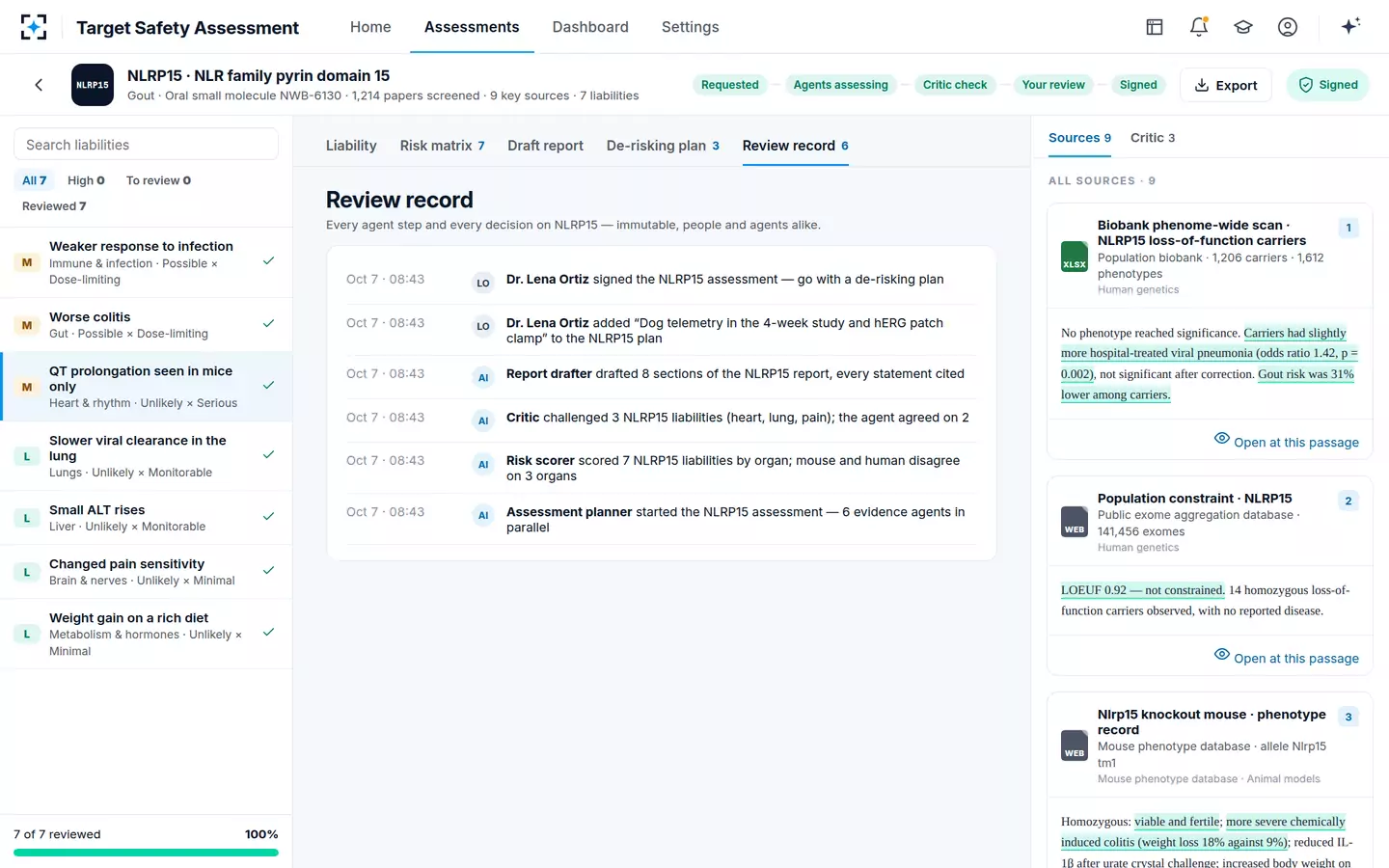
Task: Filter liabilities by High
Action: pos(86,180)
